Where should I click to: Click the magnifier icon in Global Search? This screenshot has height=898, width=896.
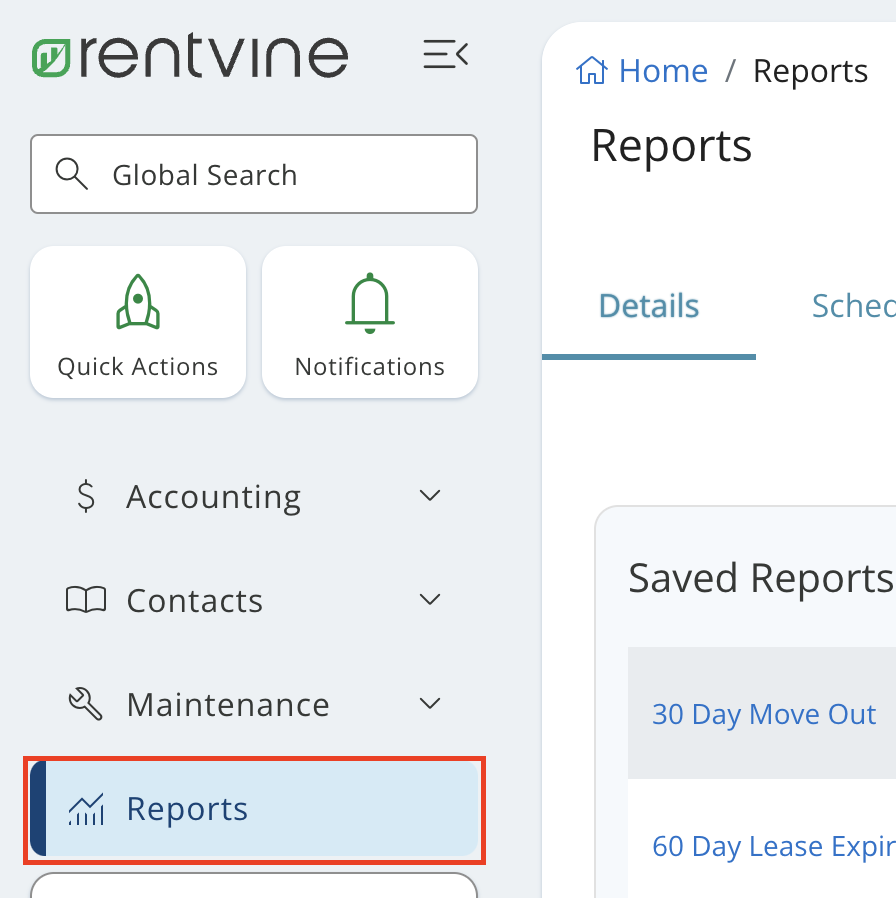pos(71,174)
